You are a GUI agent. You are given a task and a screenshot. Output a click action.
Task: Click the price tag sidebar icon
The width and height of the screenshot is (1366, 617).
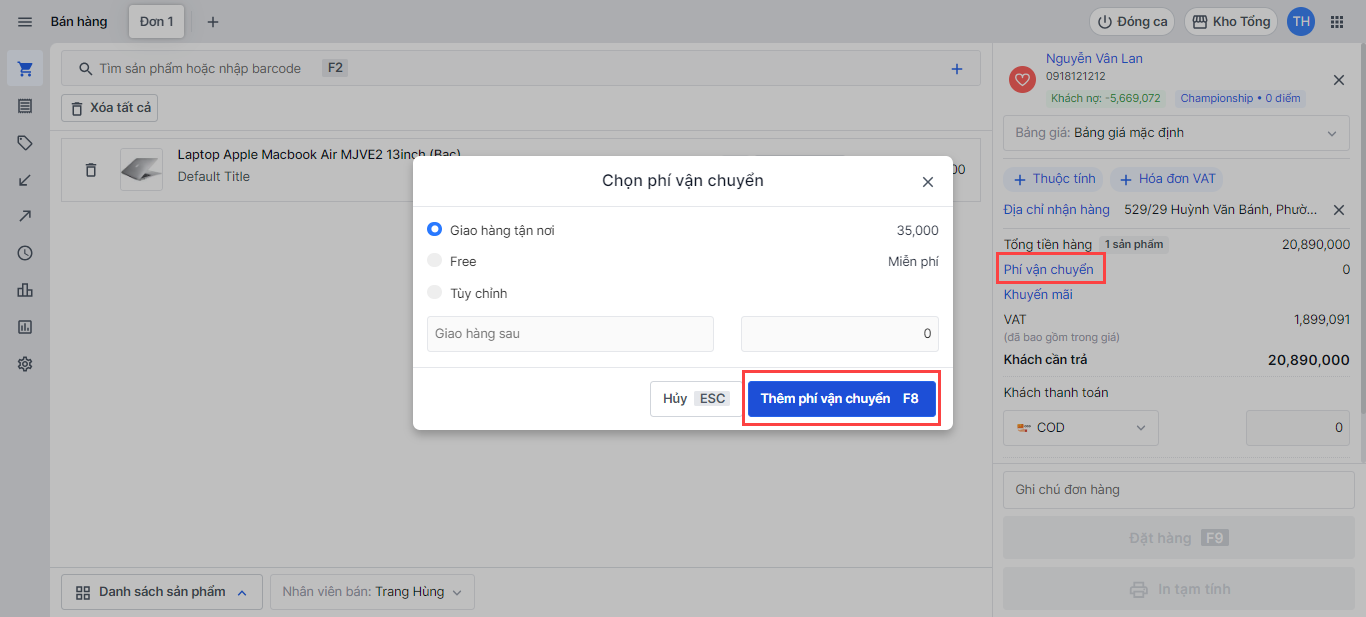pyautogui.click(x=25, y=143)
